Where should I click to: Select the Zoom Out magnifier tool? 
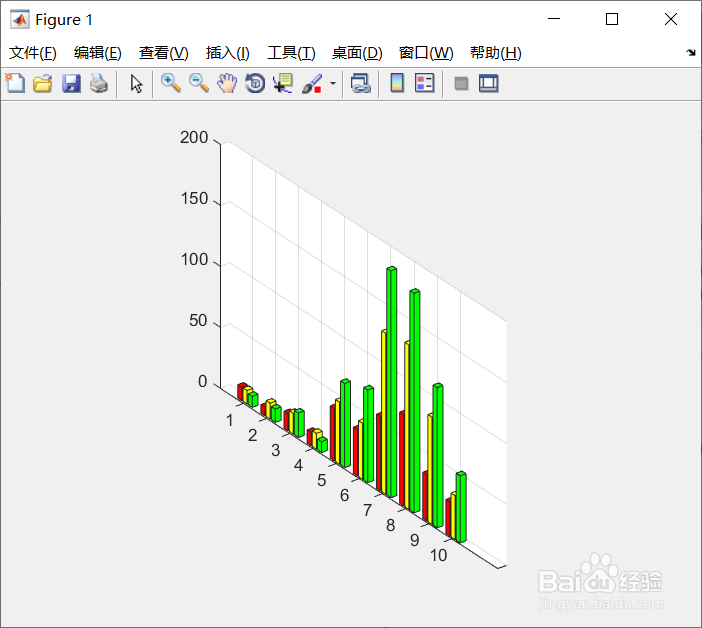(199, 83)
